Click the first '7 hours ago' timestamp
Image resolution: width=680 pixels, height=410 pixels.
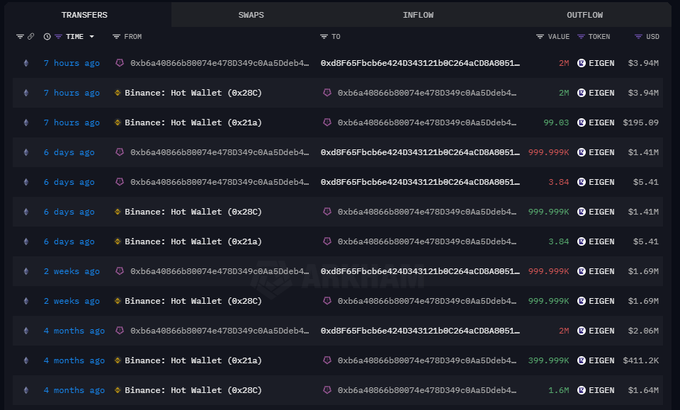(x=71, y=63)
